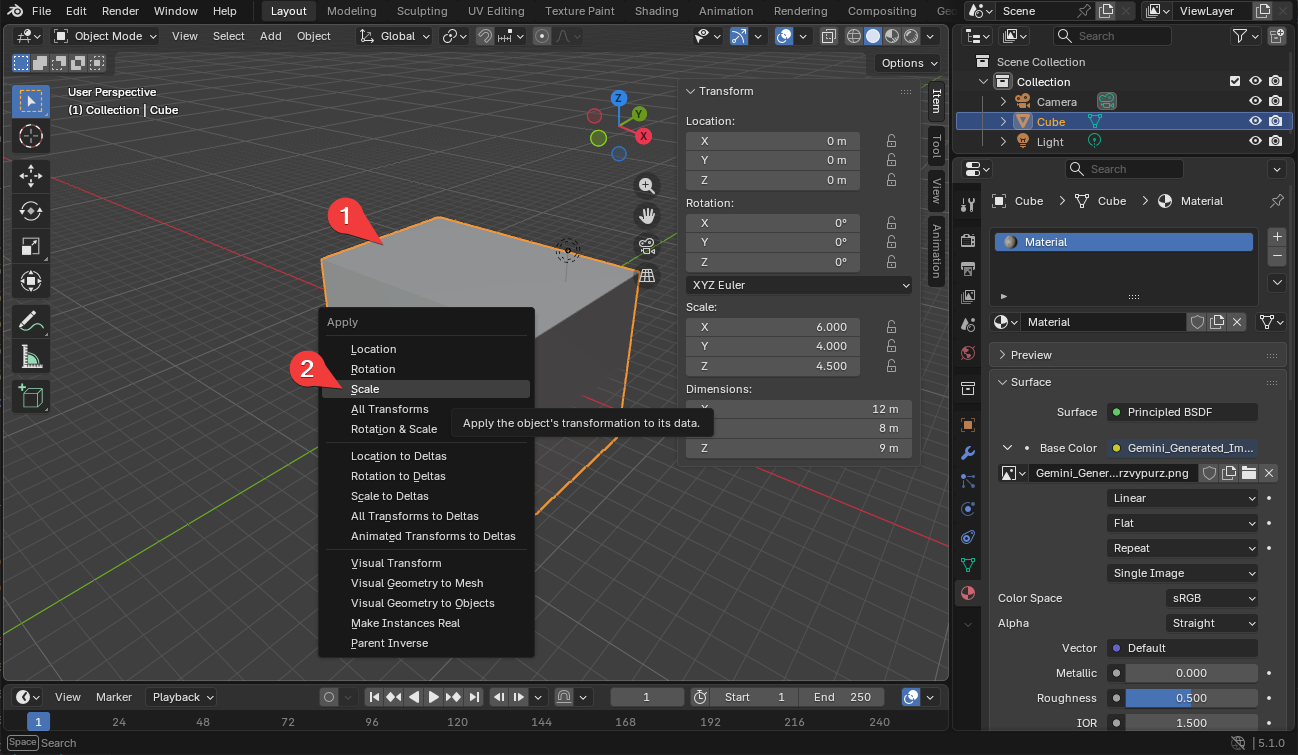Select the Move tool in toolbar
This screenshot has height=755, width=1298.
point(31,176)
